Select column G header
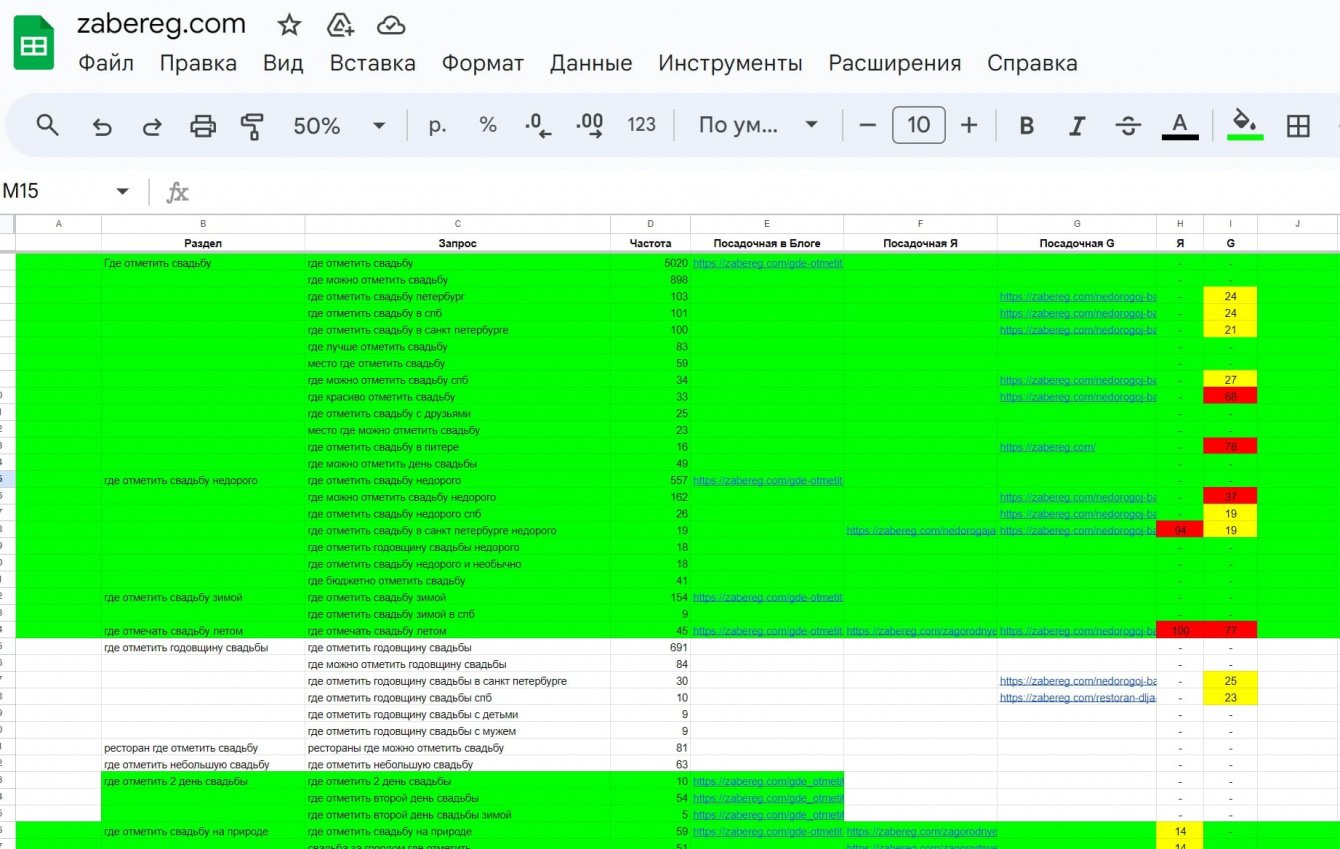1340x849 pixels. coord(1076,224)
